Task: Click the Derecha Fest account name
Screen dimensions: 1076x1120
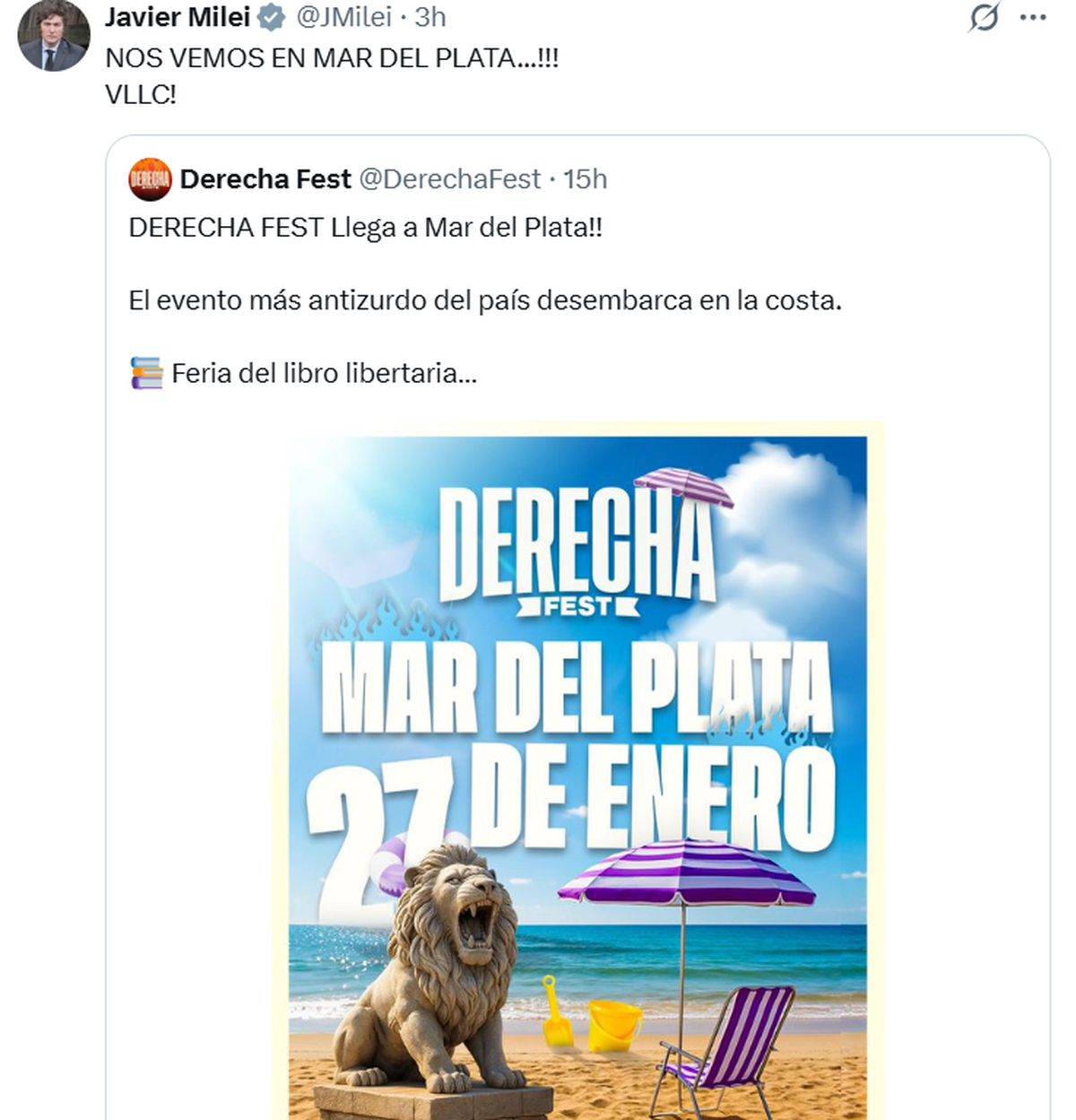Action: click(x=265, y=179)
